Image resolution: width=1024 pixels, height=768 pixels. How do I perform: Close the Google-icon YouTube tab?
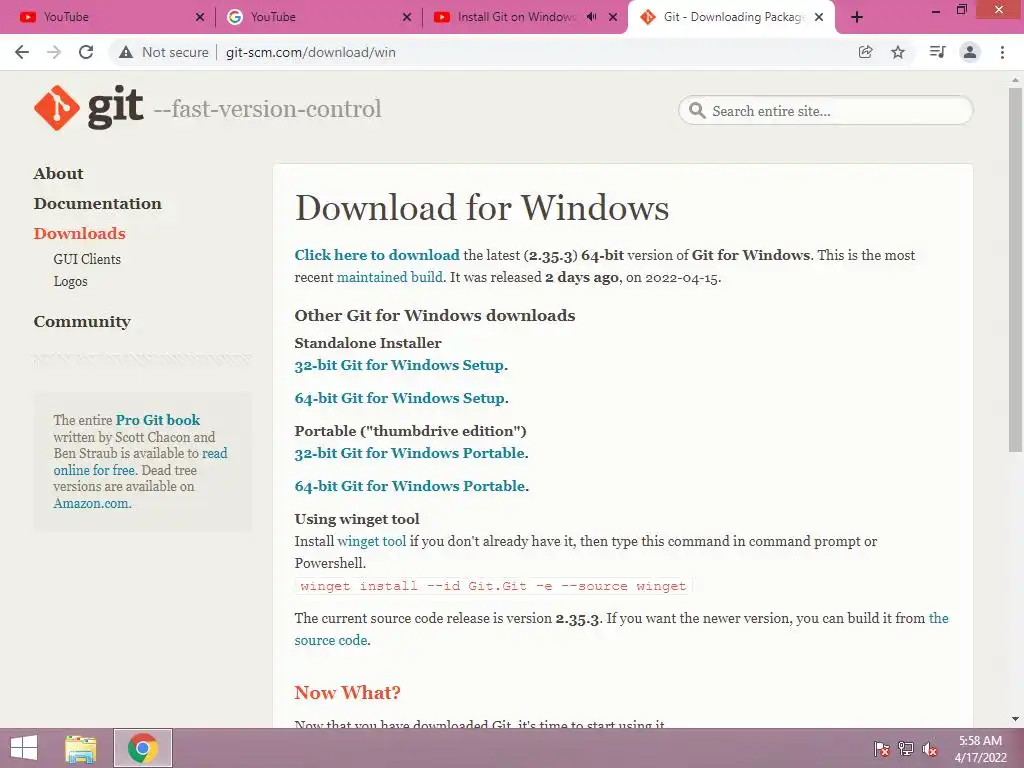(x=407, y=17)
